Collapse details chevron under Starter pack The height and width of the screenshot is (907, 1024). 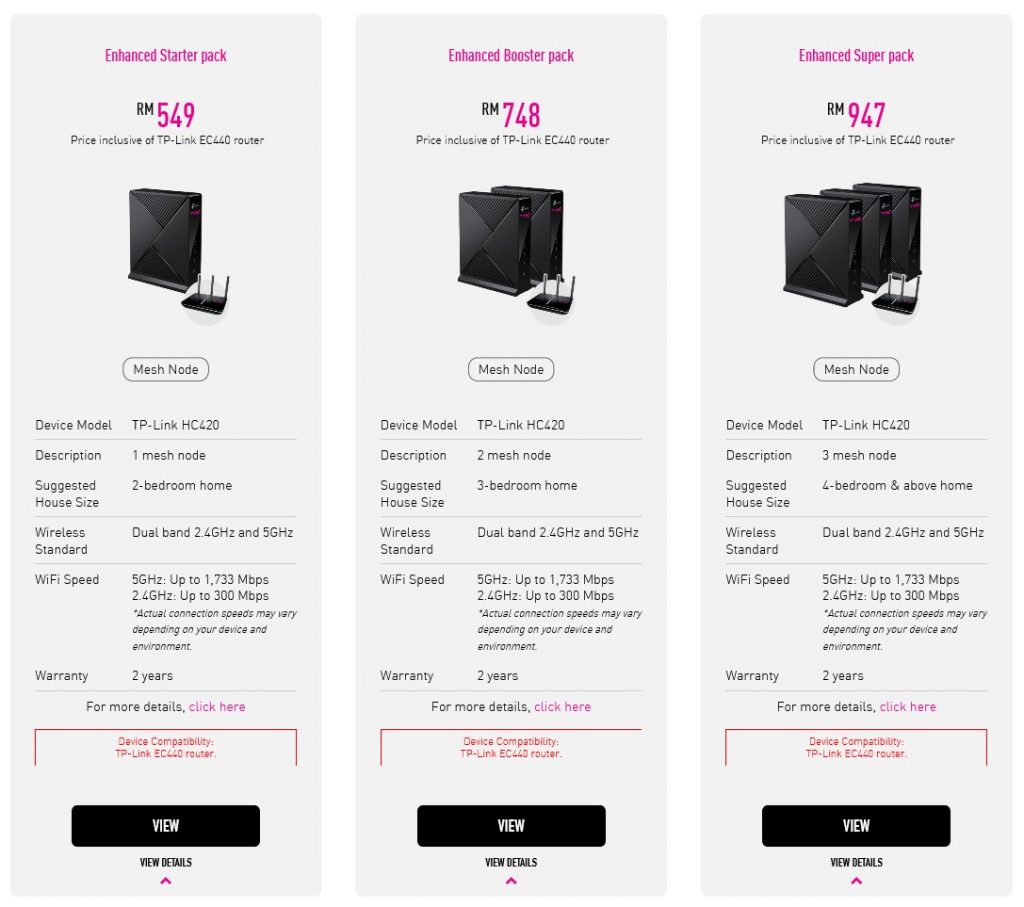tap(166, 881)
